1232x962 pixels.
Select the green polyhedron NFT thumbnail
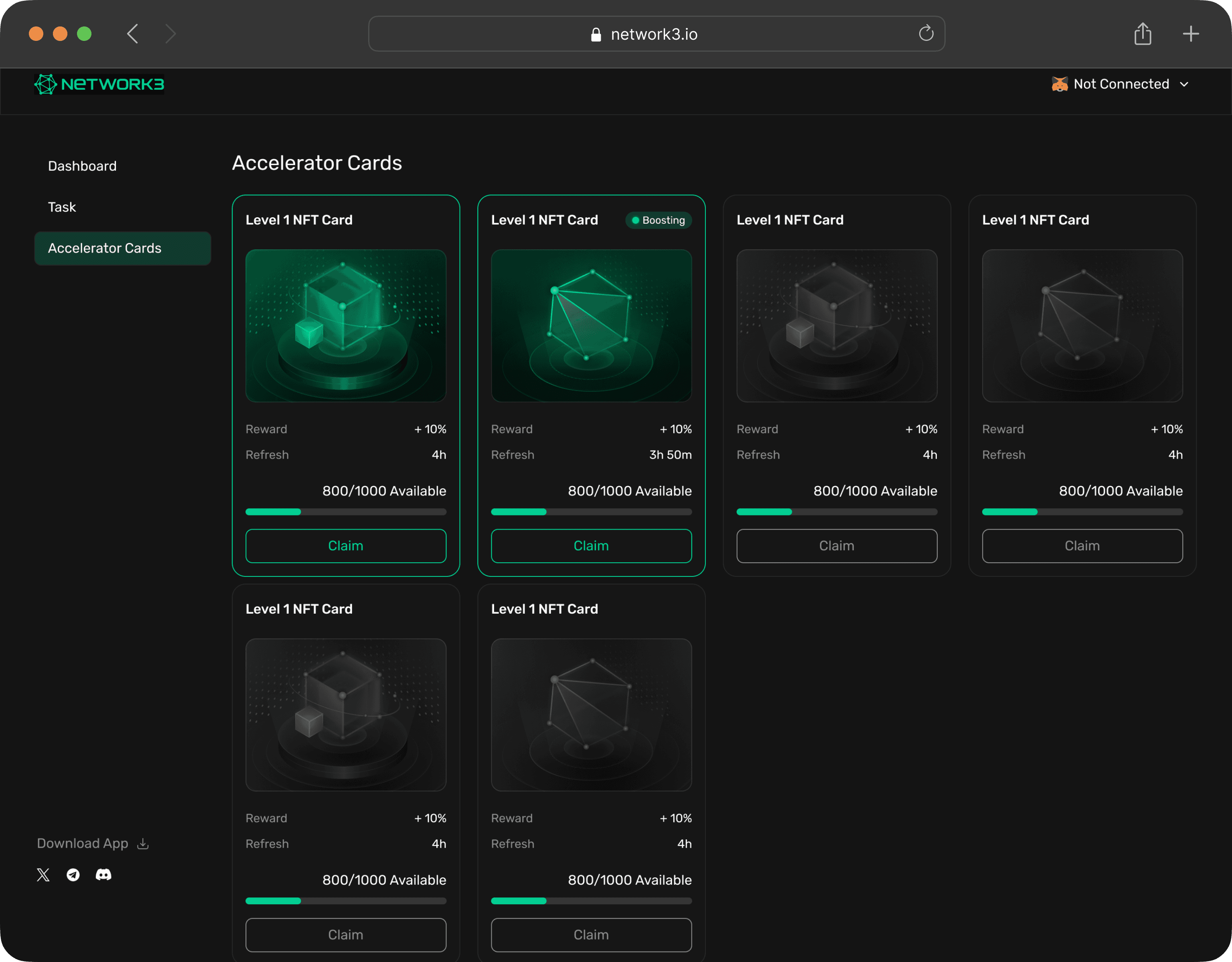[x=591, y=326]
